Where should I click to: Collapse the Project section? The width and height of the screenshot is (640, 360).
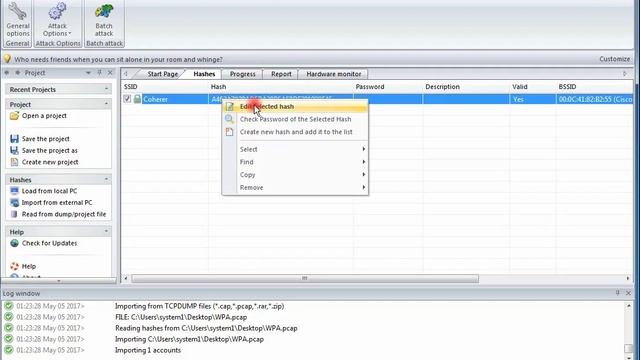coord(106,104)
